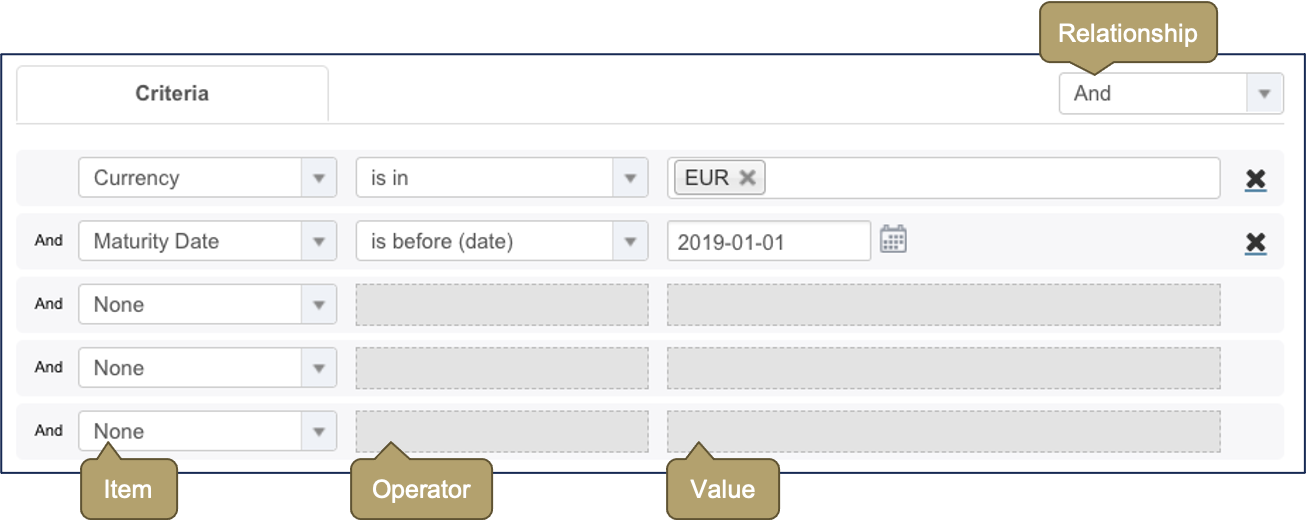
Task: Open the fourth row None dropdown
Action: click(x=318, y=368)
